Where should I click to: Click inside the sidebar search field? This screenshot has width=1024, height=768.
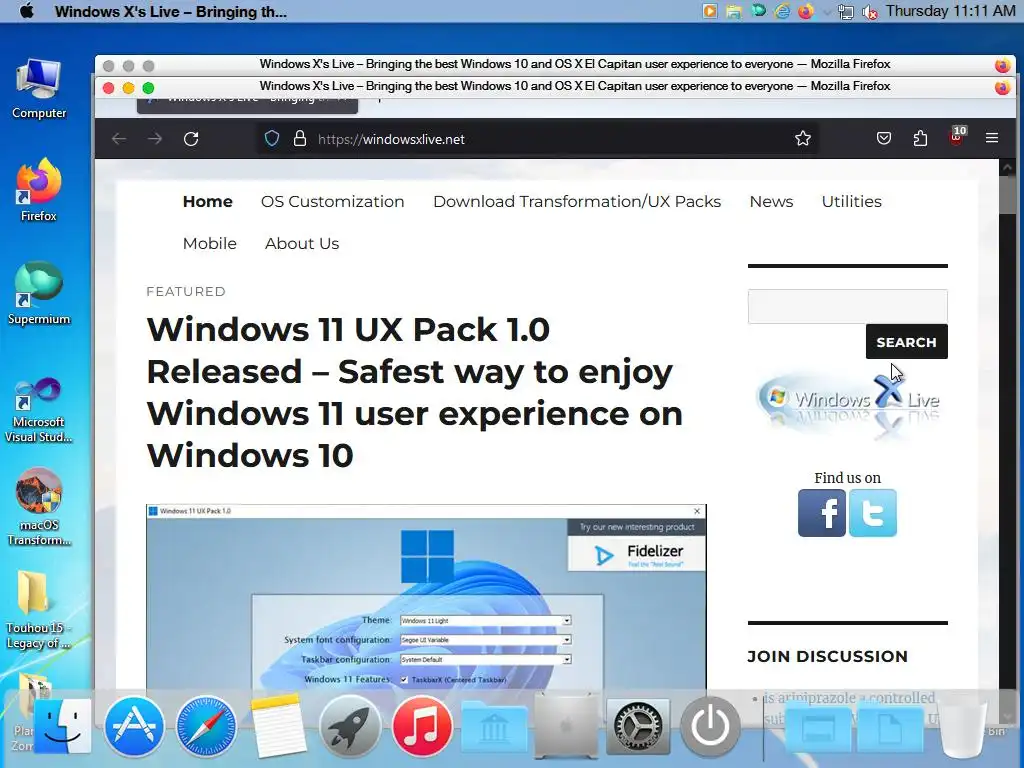pyautogui.click(x=848, y=306)
